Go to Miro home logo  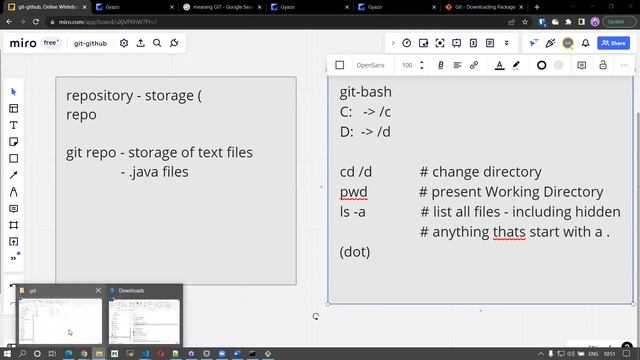click(x=23, y=43)
